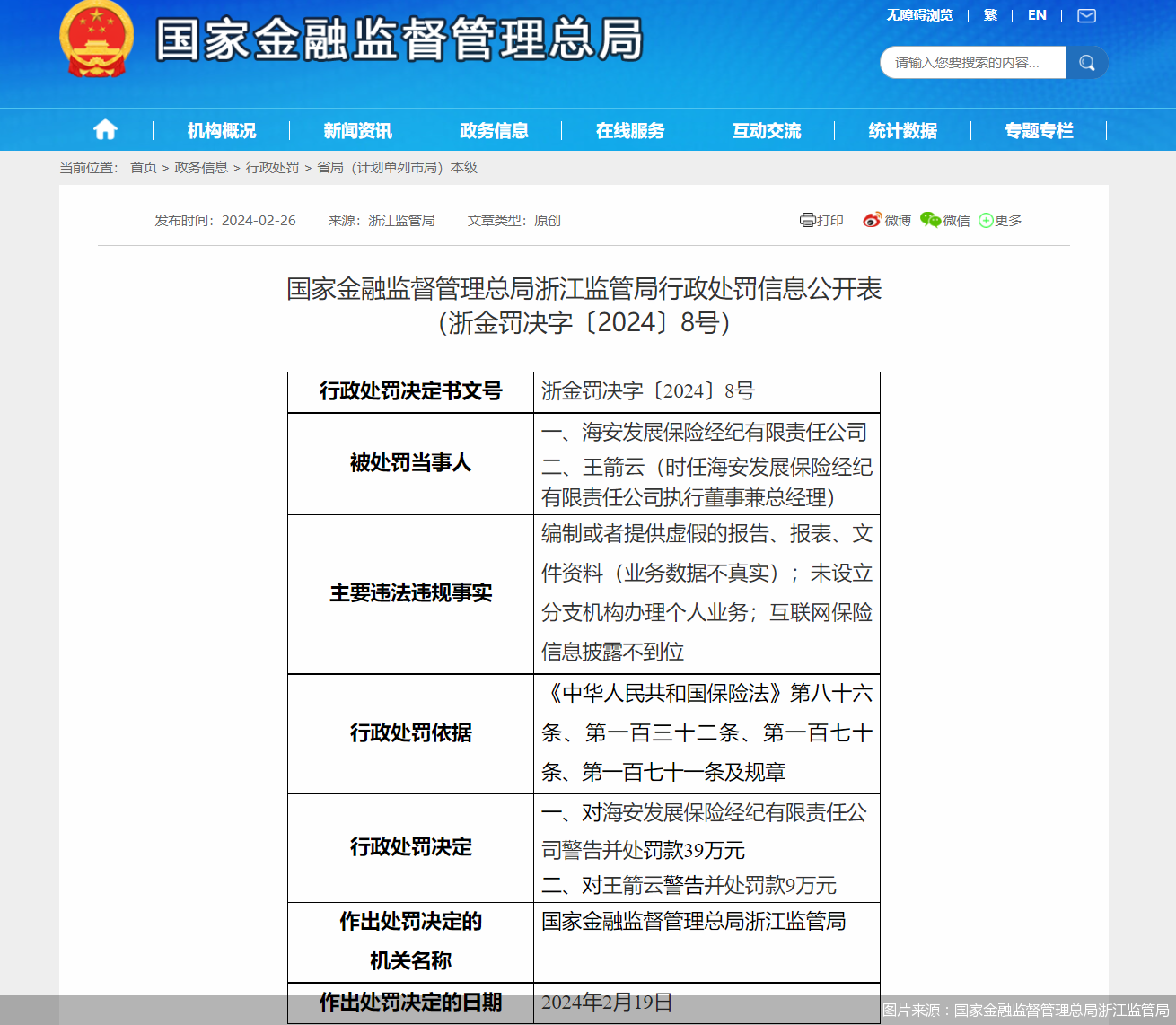
Task: Share the article via the WeChat icon
Action: point(930,220)
